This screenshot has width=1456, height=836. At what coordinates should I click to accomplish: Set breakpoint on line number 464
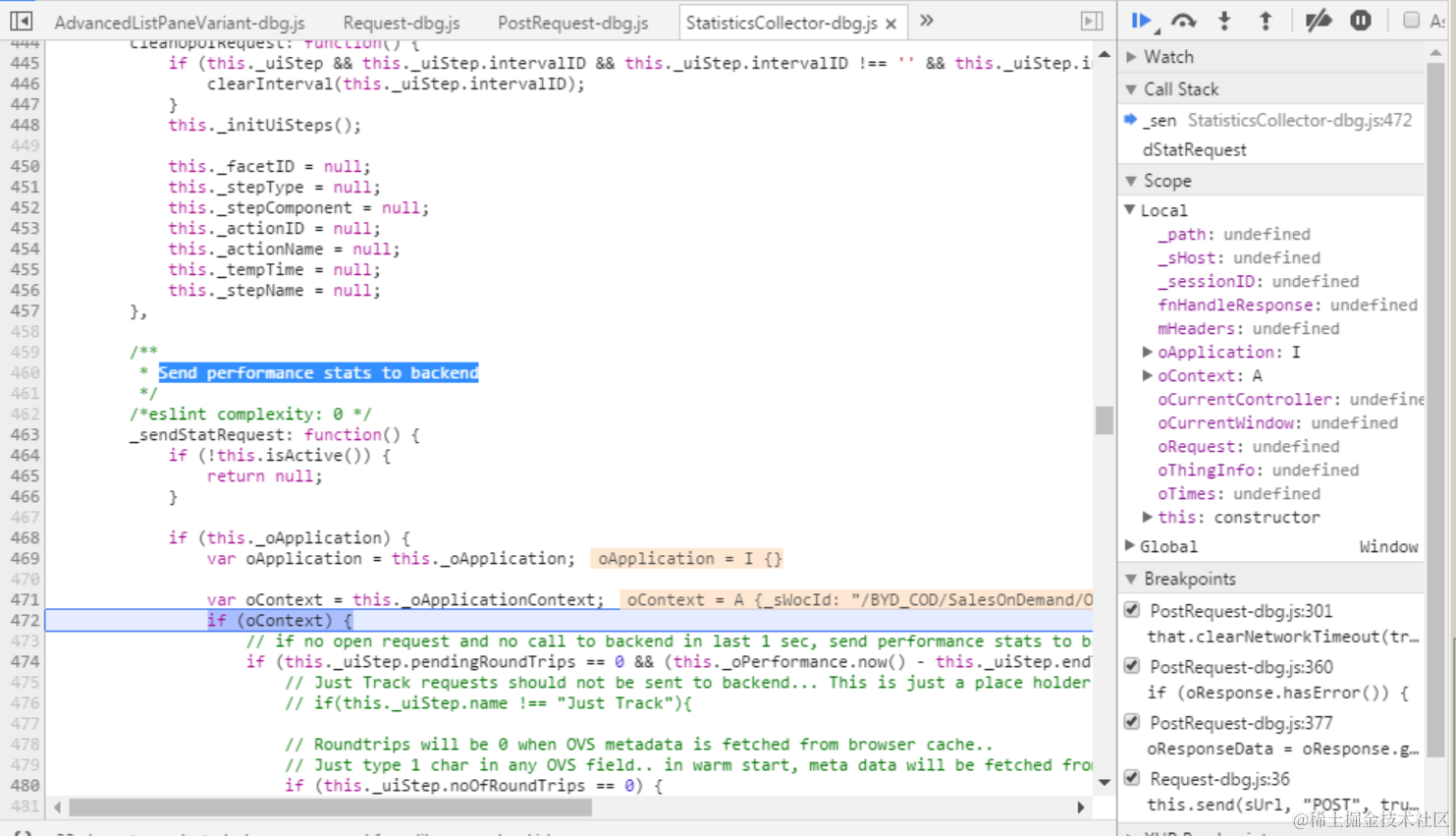25,456
